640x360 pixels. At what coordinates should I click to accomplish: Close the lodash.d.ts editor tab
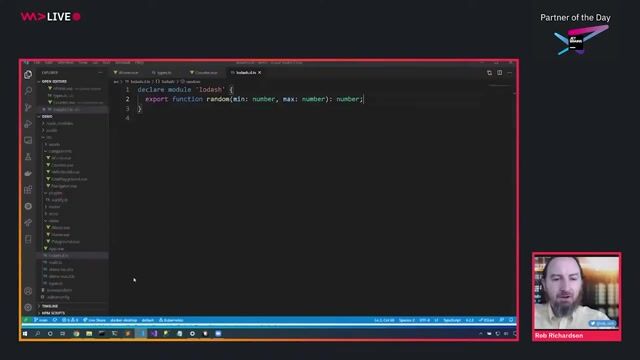[x=260, y=73]
